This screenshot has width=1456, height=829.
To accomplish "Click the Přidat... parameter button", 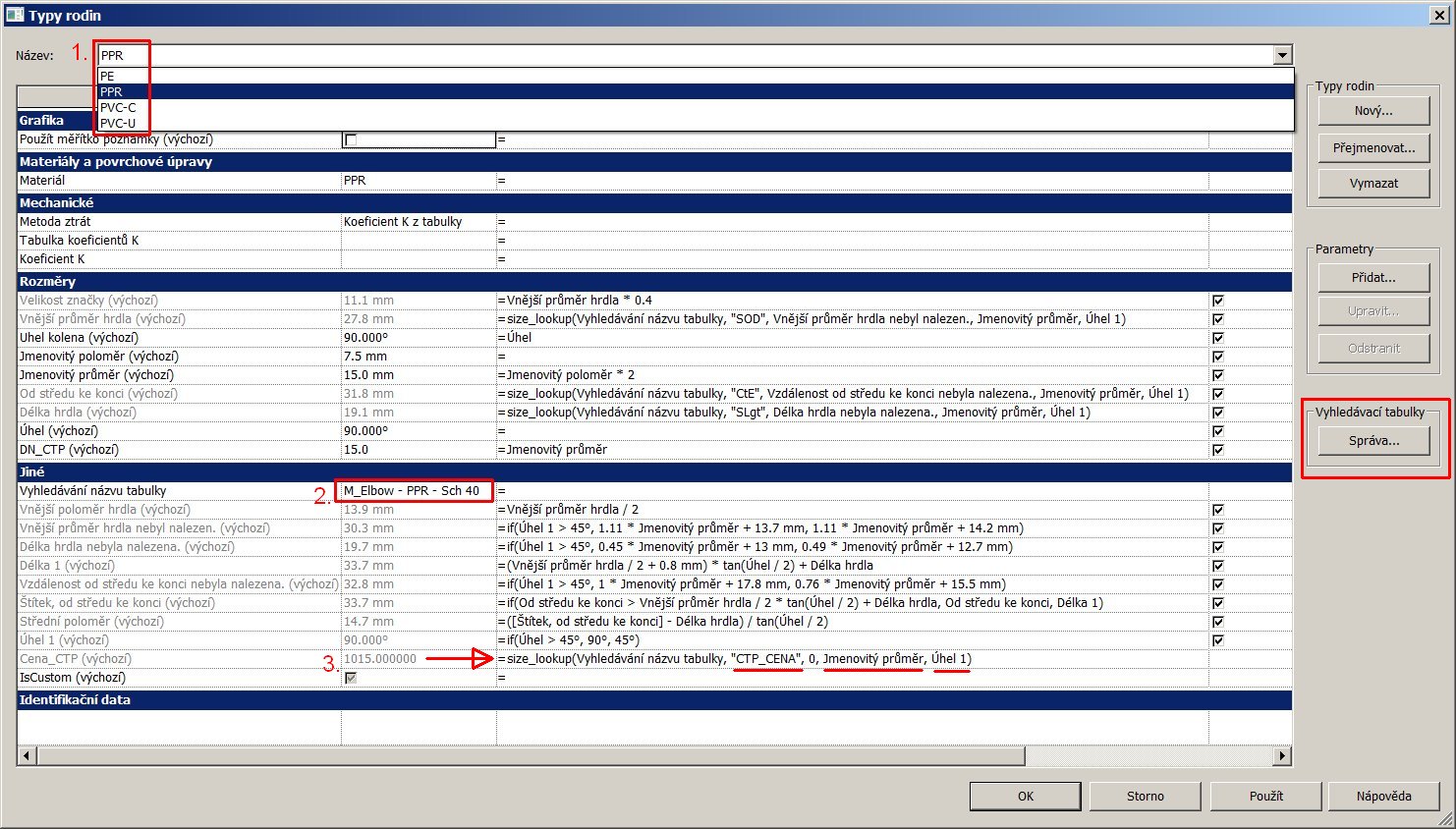I will click(x=1373, y=277).
